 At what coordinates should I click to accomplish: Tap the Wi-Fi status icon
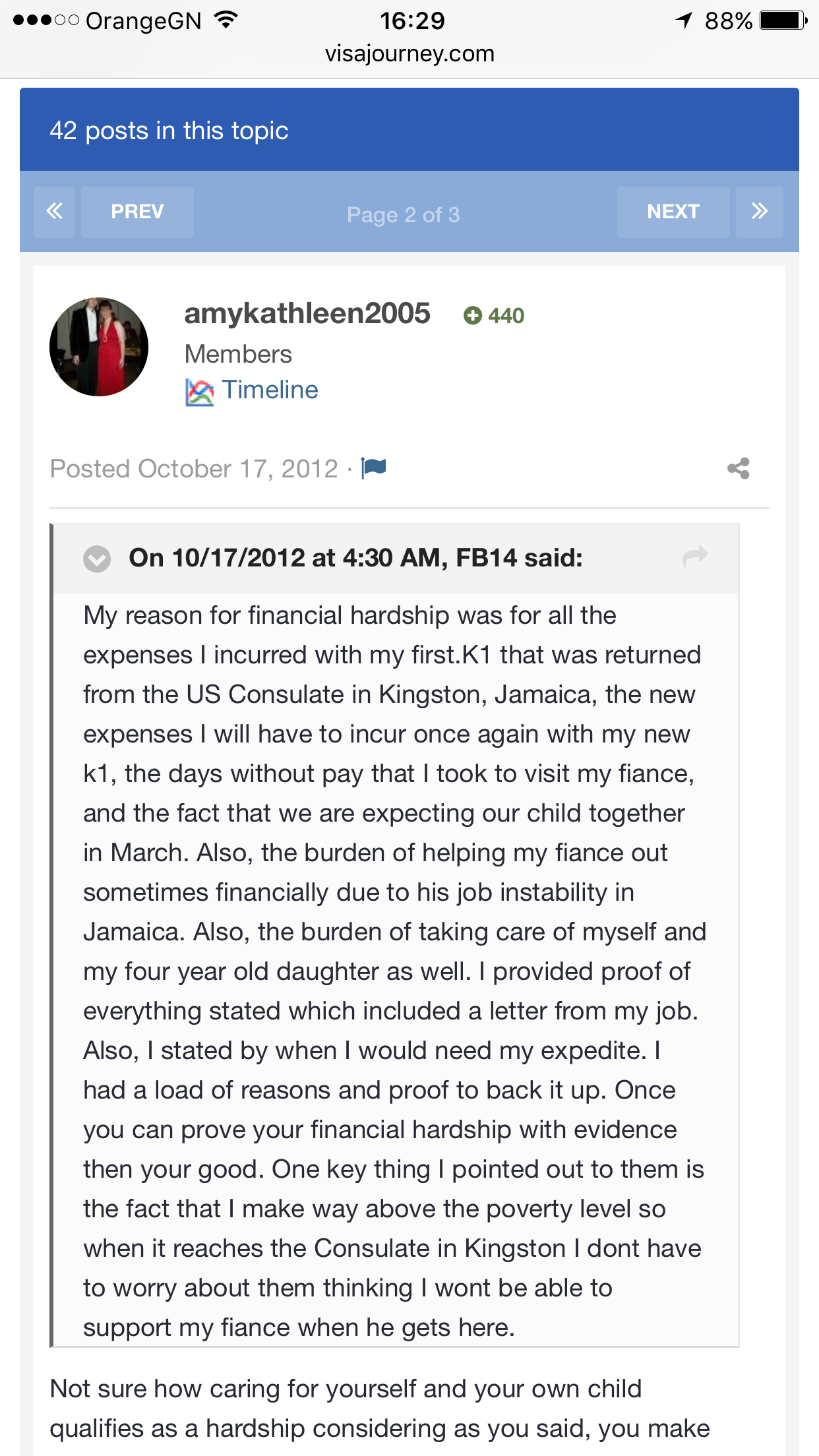point(226,20)
